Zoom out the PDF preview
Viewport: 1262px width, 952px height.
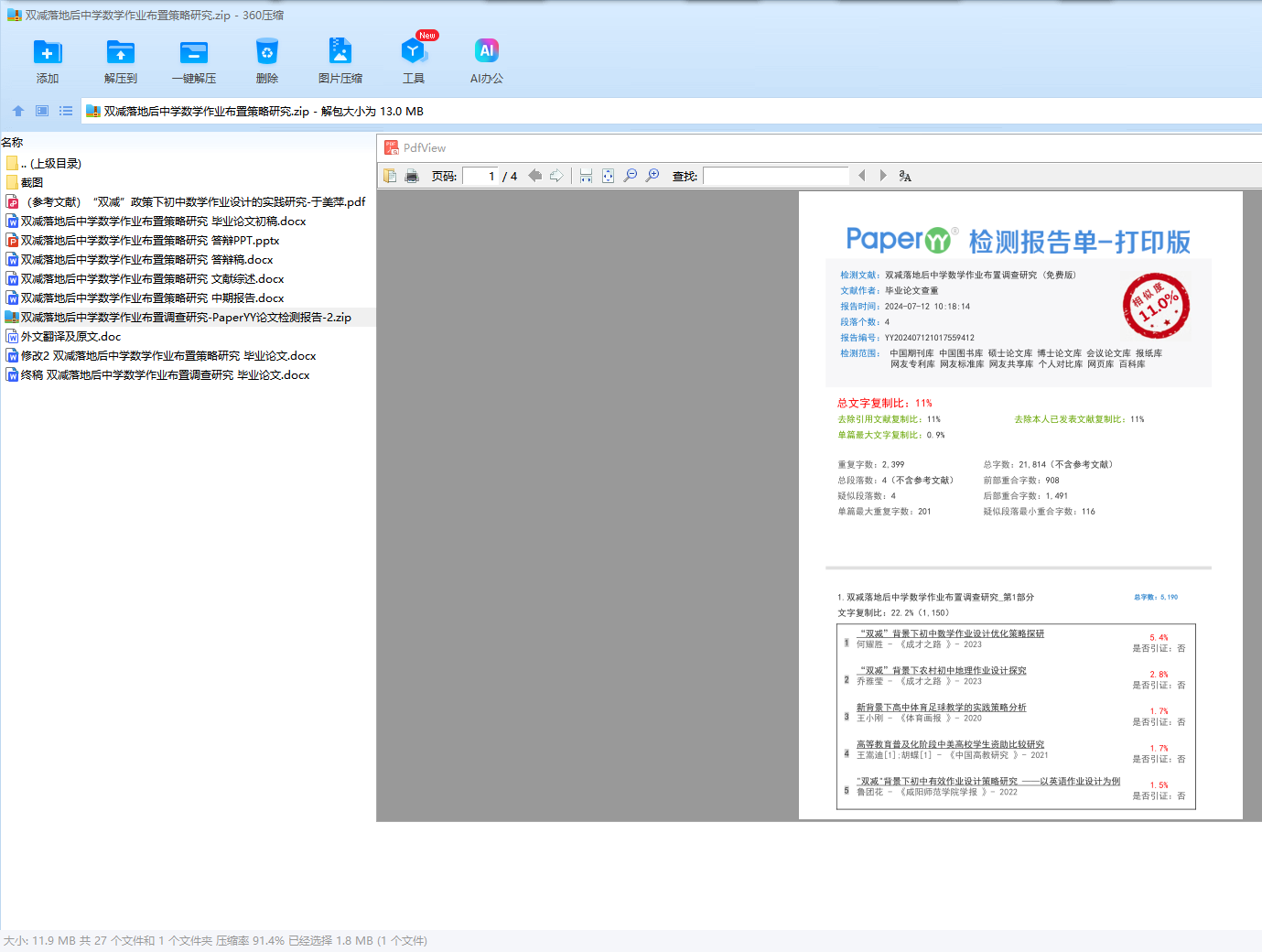tap(631, 176)
